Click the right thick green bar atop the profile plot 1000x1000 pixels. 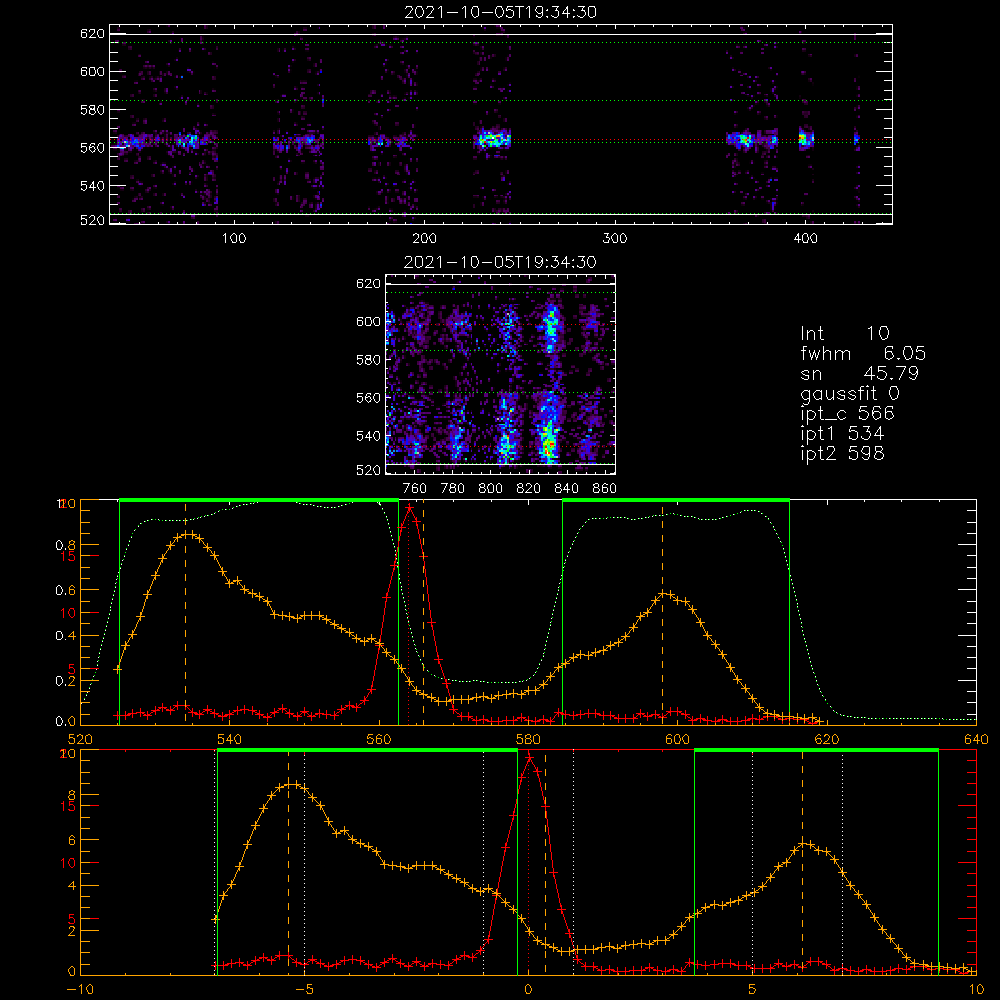tap(676, 500)
